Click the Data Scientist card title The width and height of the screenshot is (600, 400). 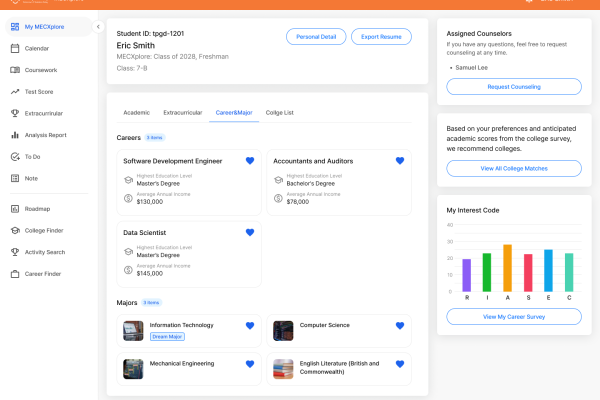tap(145, 233)
